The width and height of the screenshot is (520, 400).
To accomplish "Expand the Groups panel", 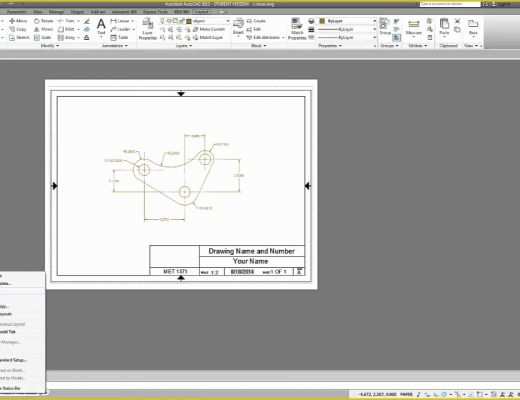I will coord(389,46).
